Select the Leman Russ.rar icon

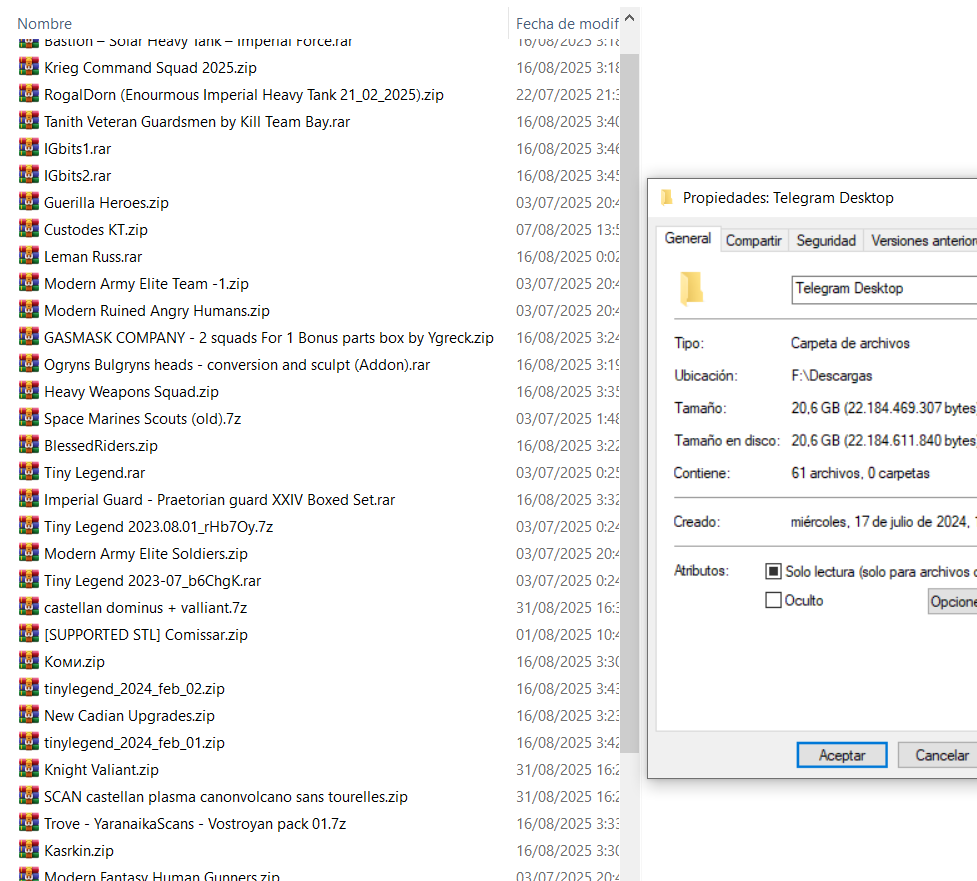coord(29,256)
